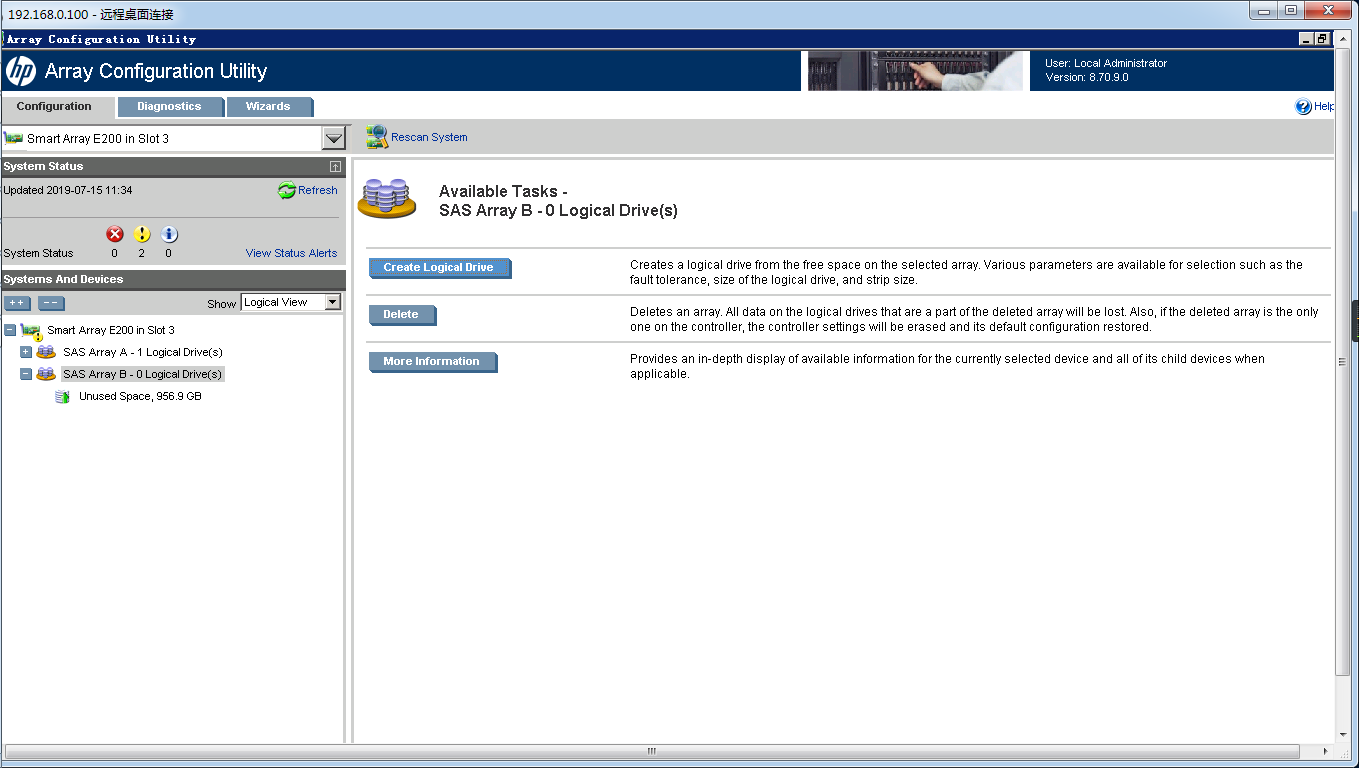Screen dimensions: 1359x768
Task: Click the More Information button
Action: [432, 362]
